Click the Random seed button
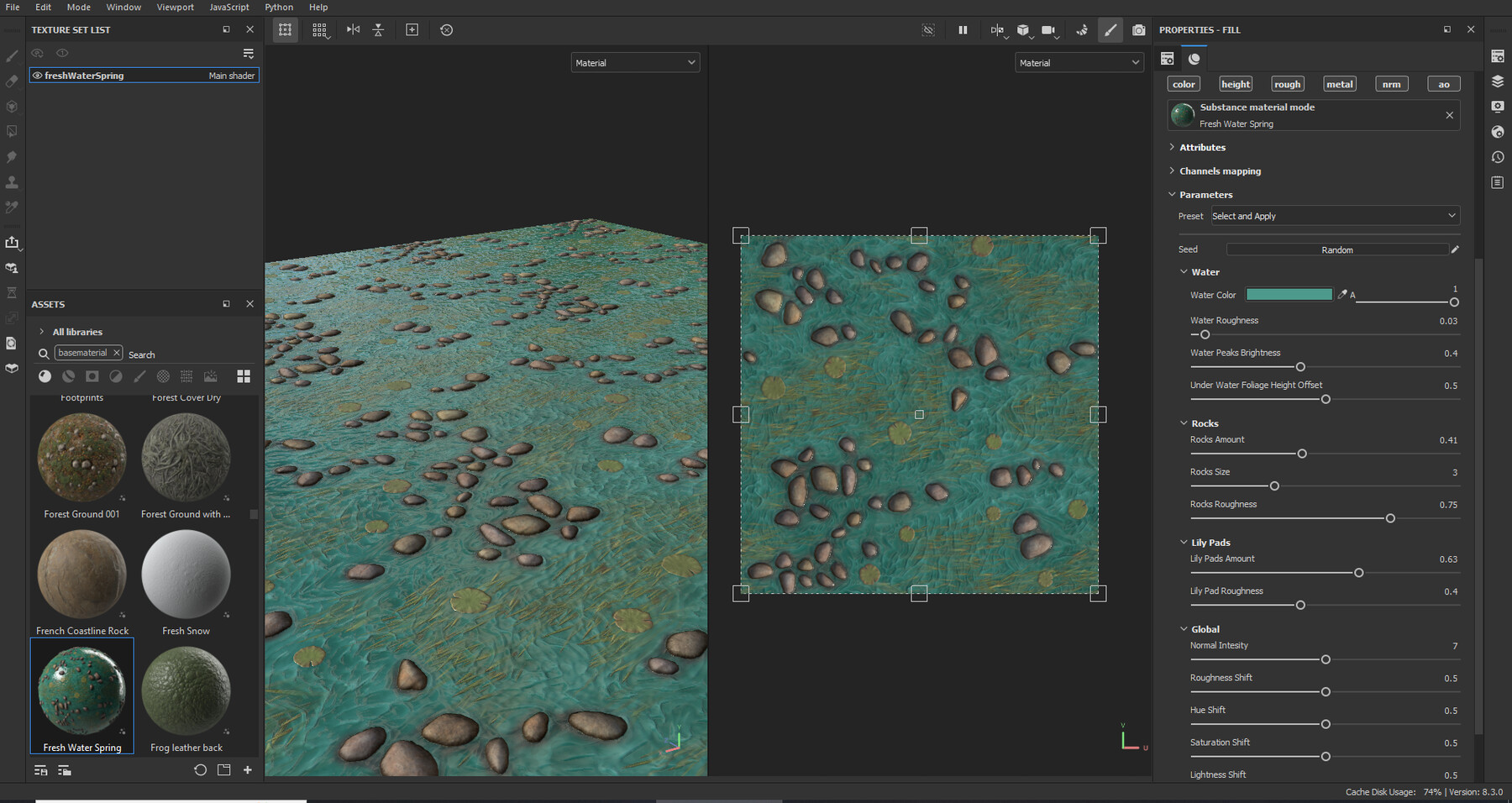 coord(1336,249)
